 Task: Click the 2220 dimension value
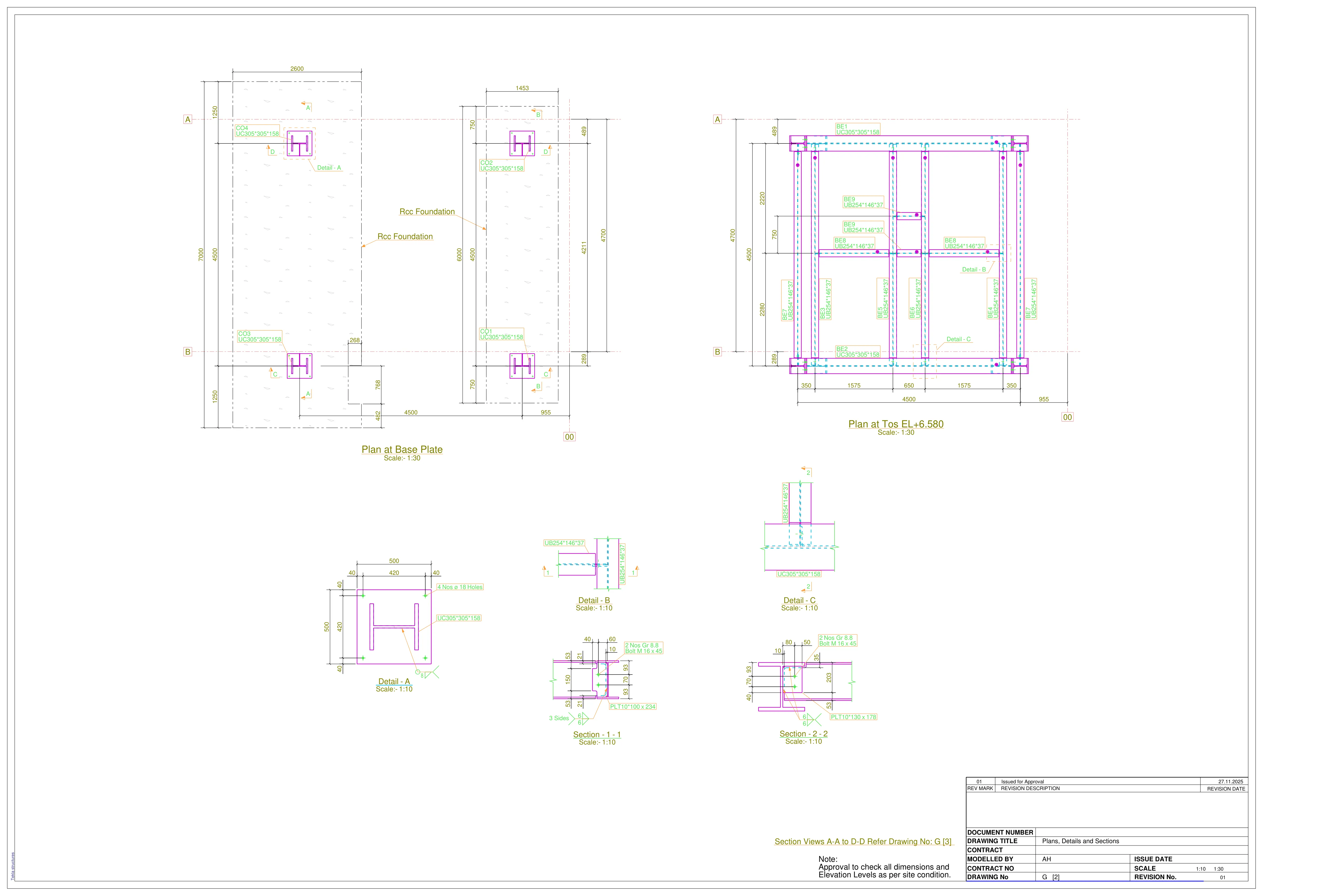click(x=762, y=198)
